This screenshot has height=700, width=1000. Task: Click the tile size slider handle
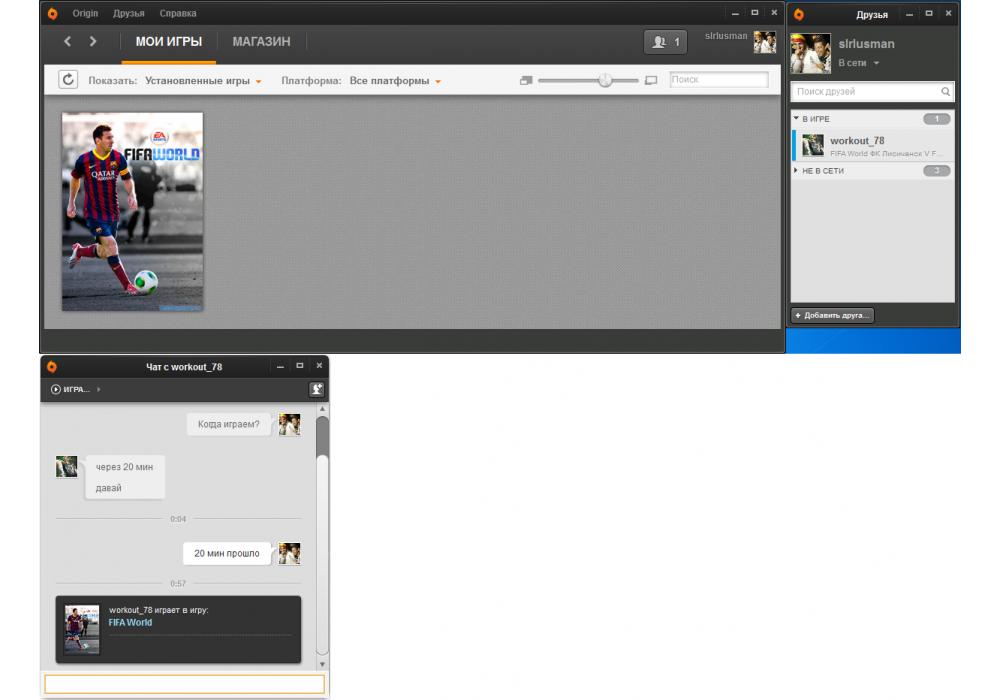click(x=605, y=80)
